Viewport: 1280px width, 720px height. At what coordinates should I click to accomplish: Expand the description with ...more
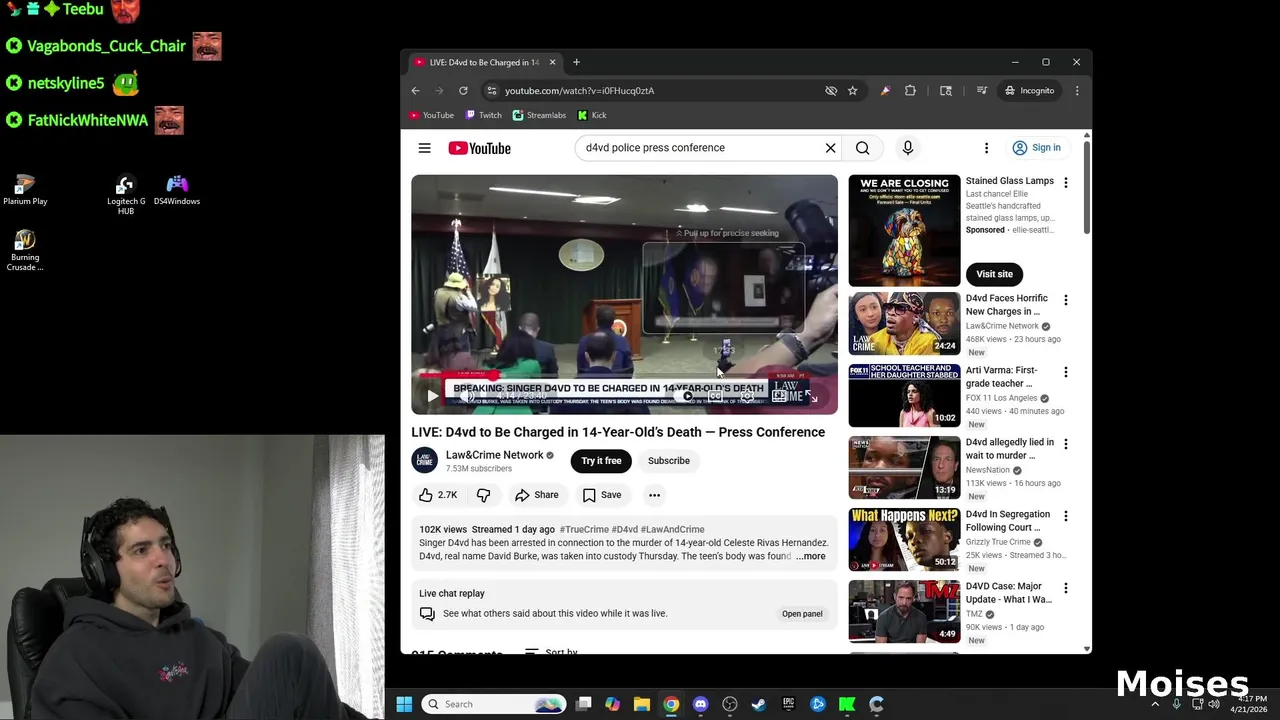(x=811, y=556)
